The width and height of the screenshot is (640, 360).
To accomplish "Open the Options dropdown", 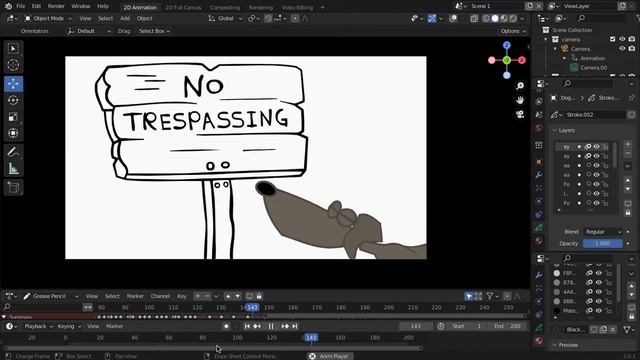I will pos(513,31).
